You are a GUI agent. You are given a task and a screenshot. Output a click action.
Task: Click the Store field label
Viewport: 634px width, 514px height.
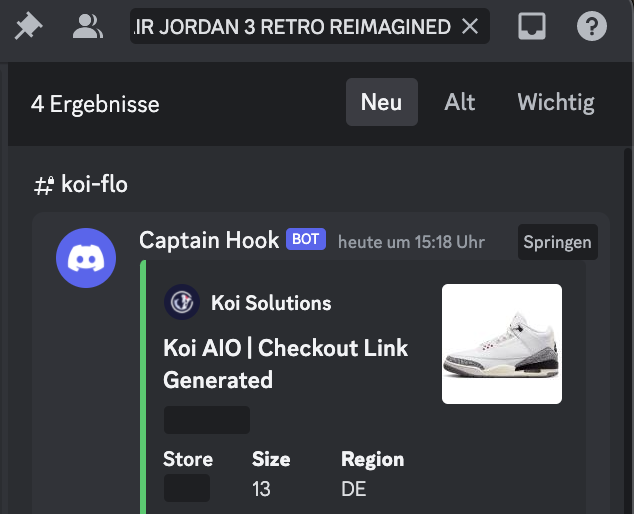point(188,459)
